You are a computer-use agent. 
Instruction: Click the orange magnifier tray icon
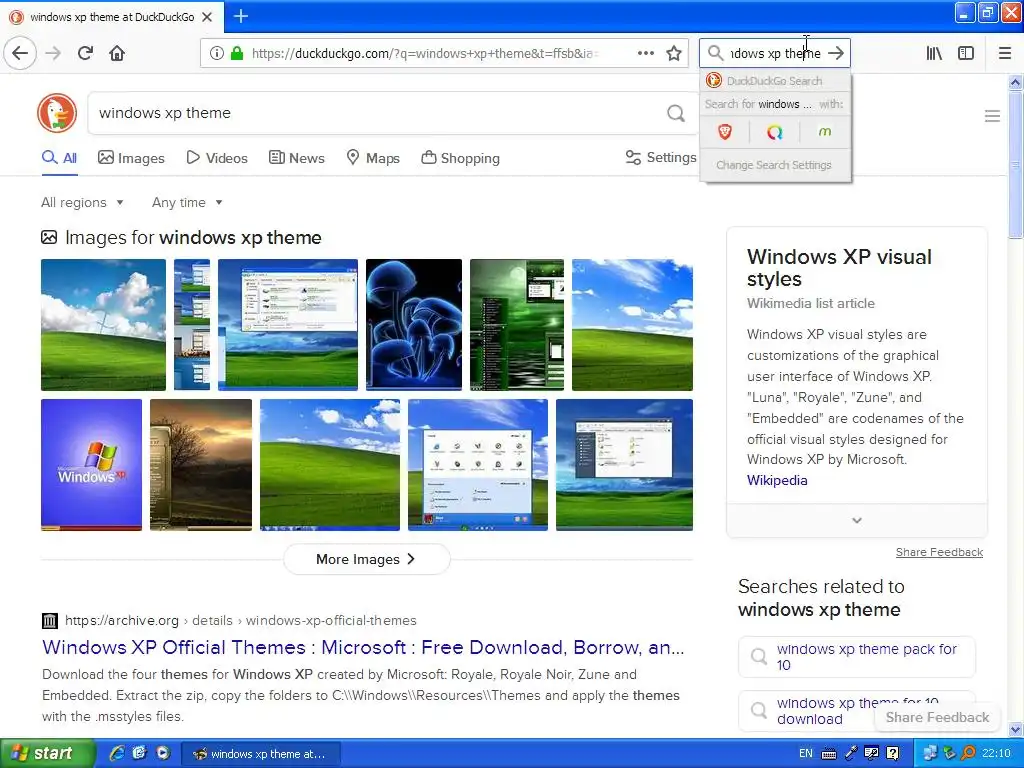pos(969,753)
